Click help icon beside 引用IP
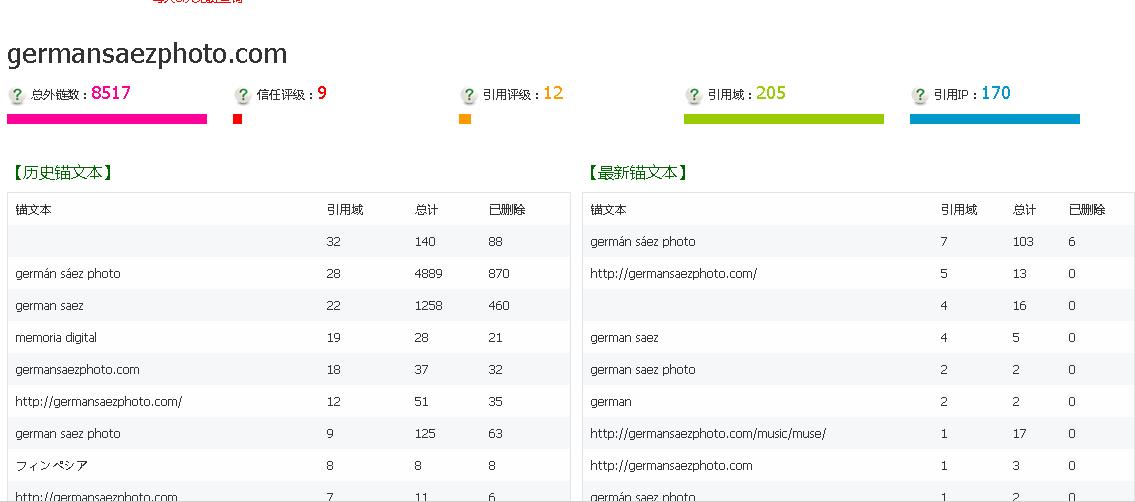 [919, 95]
